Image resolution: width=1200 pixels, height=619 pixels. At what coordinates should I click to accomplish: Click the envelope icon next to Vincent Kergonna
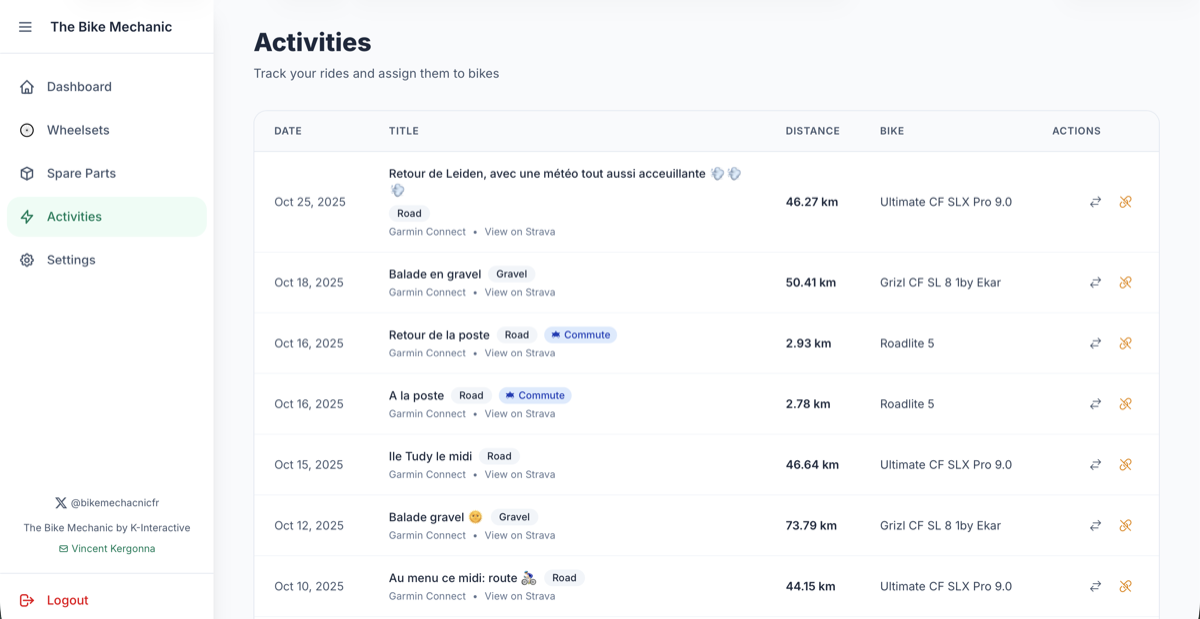(63, 548)
